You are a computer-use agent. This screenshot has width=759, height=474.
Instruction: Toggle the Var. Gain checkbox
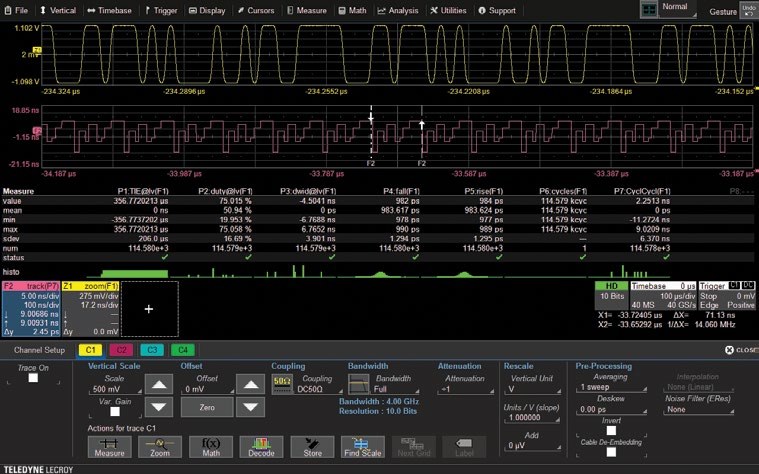pyautogui.click(x=115, y=412)
